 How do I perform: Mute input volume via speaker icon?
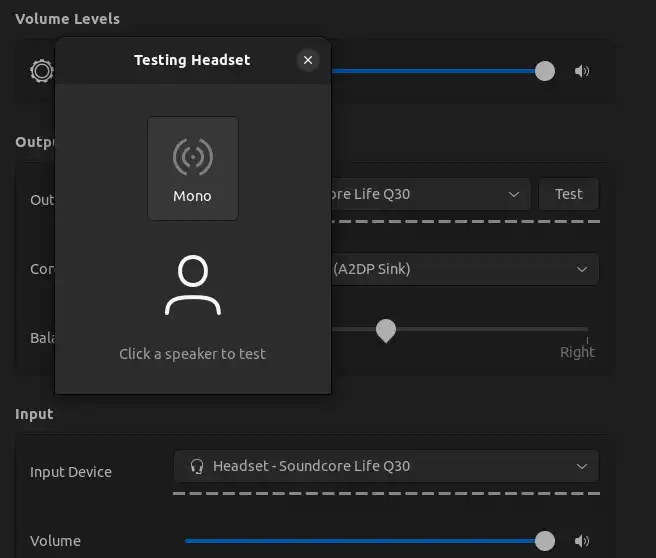tap(582, 541)
